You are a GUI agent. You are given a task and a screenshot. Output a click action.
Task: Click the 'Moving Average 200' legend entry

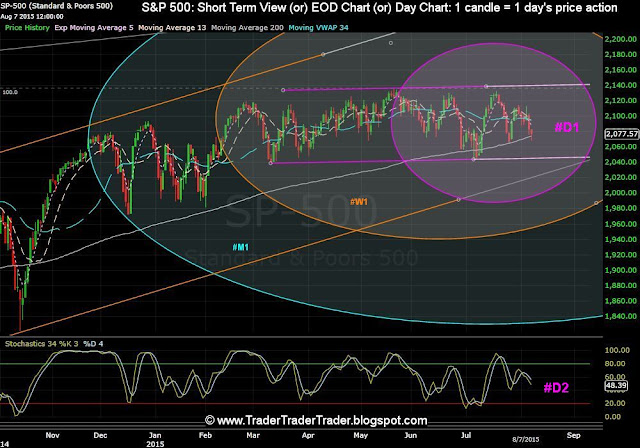click(247, 28)
